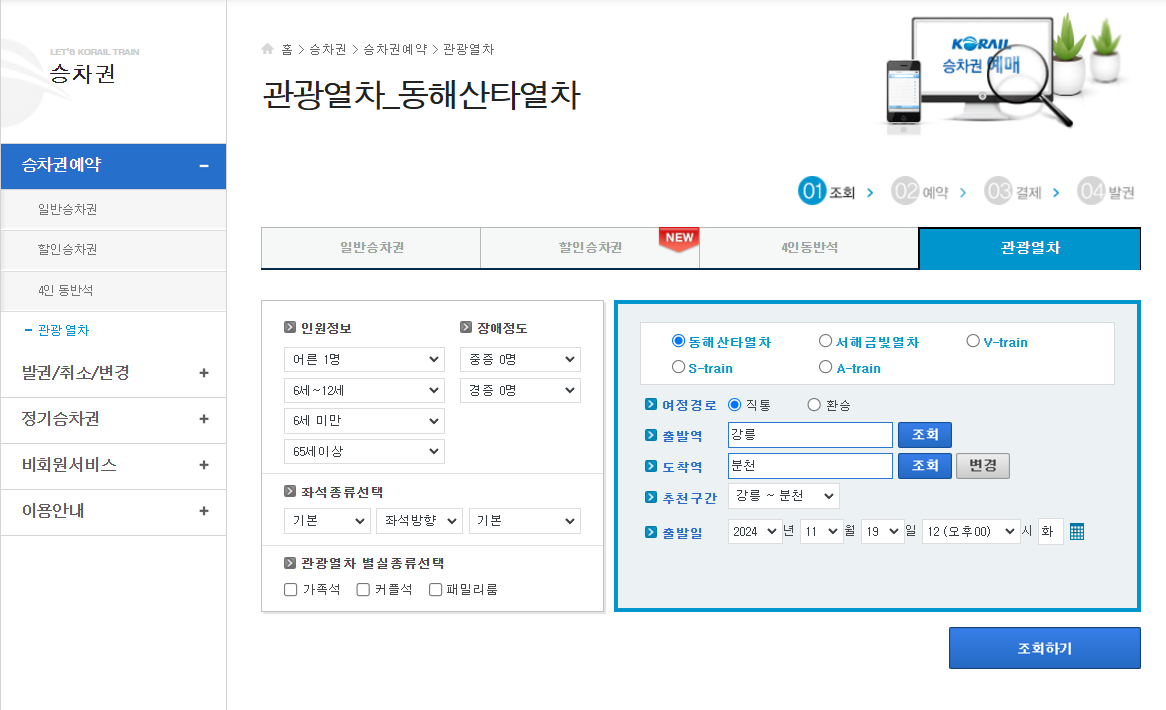Open first 기본 seat type dropdown
This screenshot has height=710, width=1166.
pyautogui.click(x=327, y=521)
